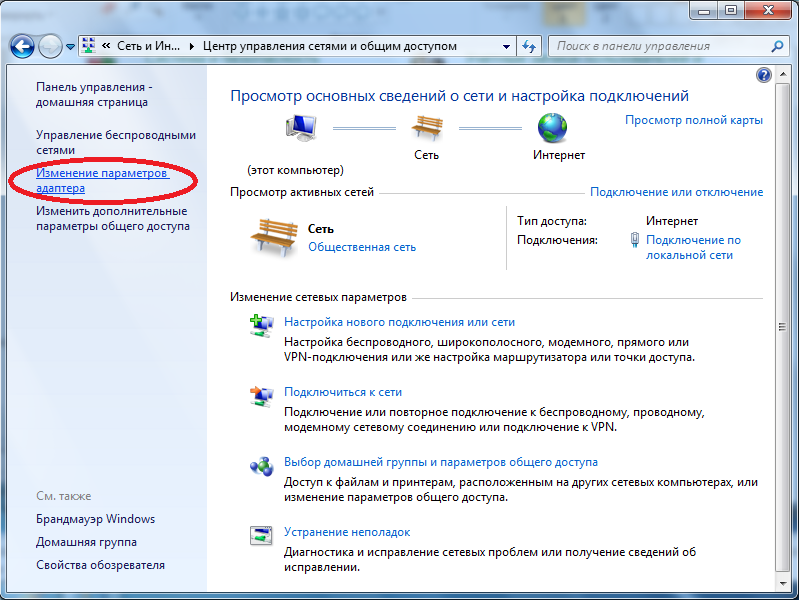The height and width of the screenshot is (600, 799).
Task: Click the back navigation arrow button
Action: [23, 46]
